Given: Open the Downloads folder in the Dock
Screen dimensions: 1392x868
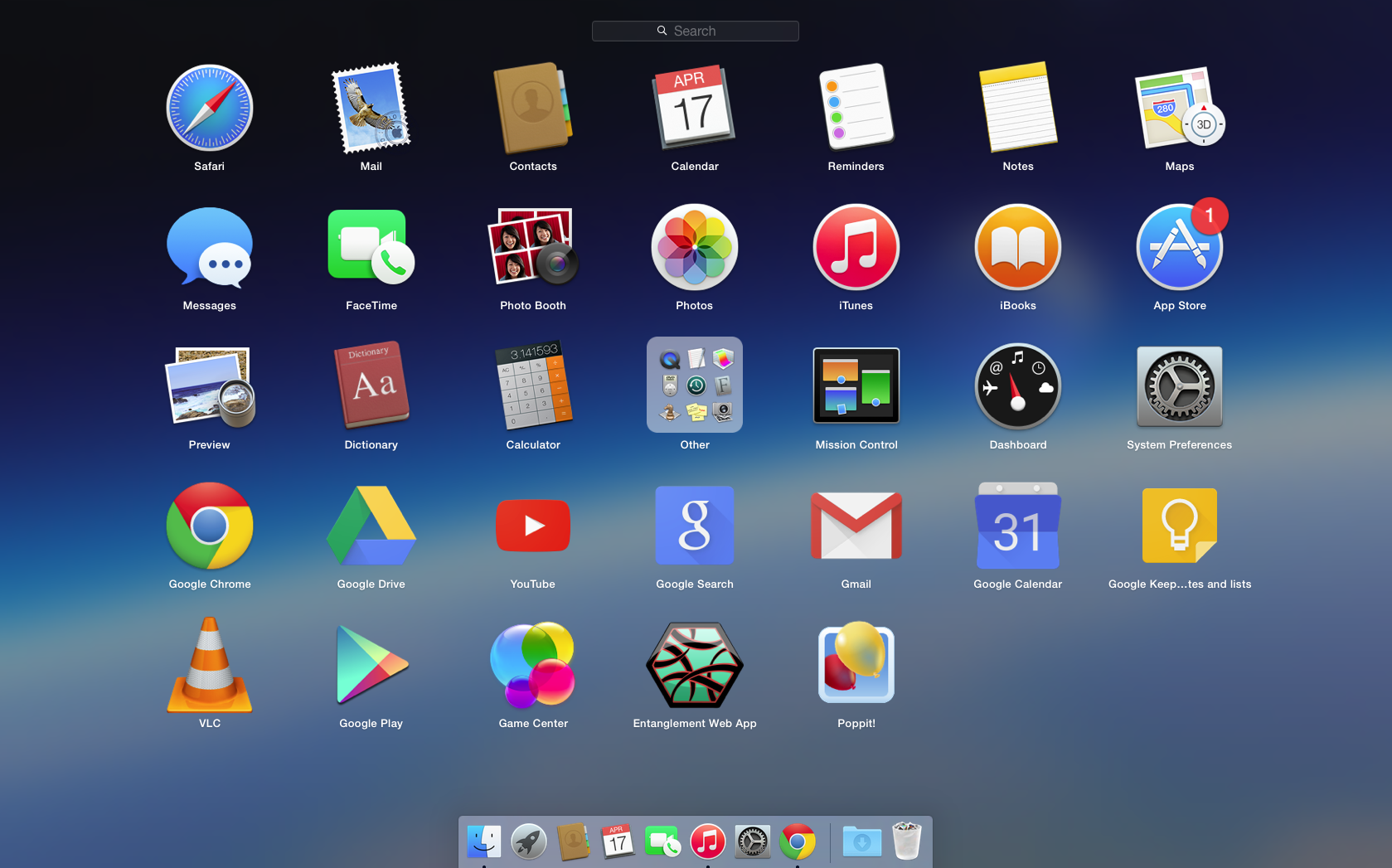Looking at the screenshot, I should pos(862,842).
